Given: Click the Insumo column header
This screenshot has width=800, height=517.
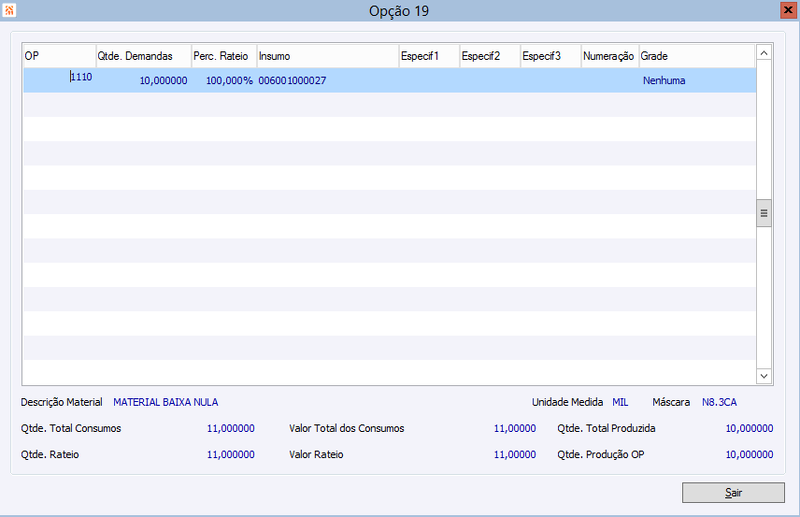Looking at the screenshot, I should 328,56.
